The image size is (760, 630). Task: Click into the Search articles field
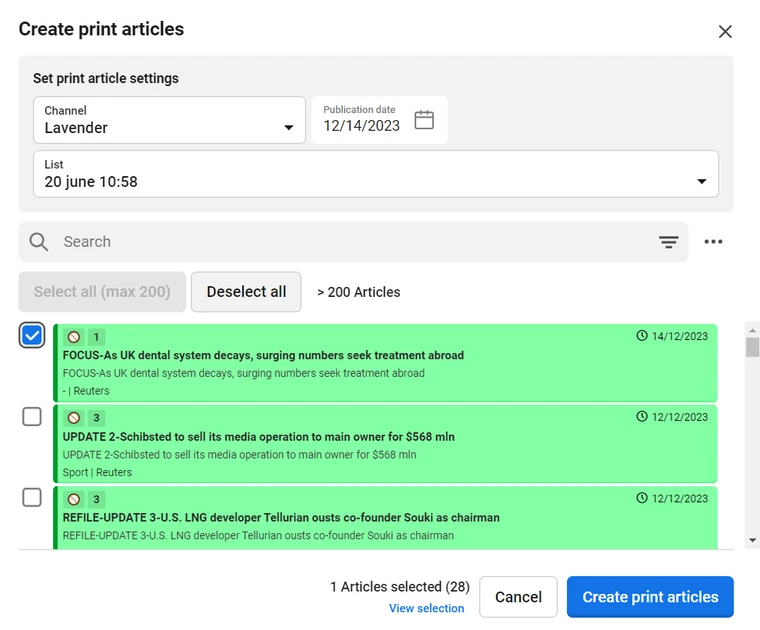(x=350, y=242)
